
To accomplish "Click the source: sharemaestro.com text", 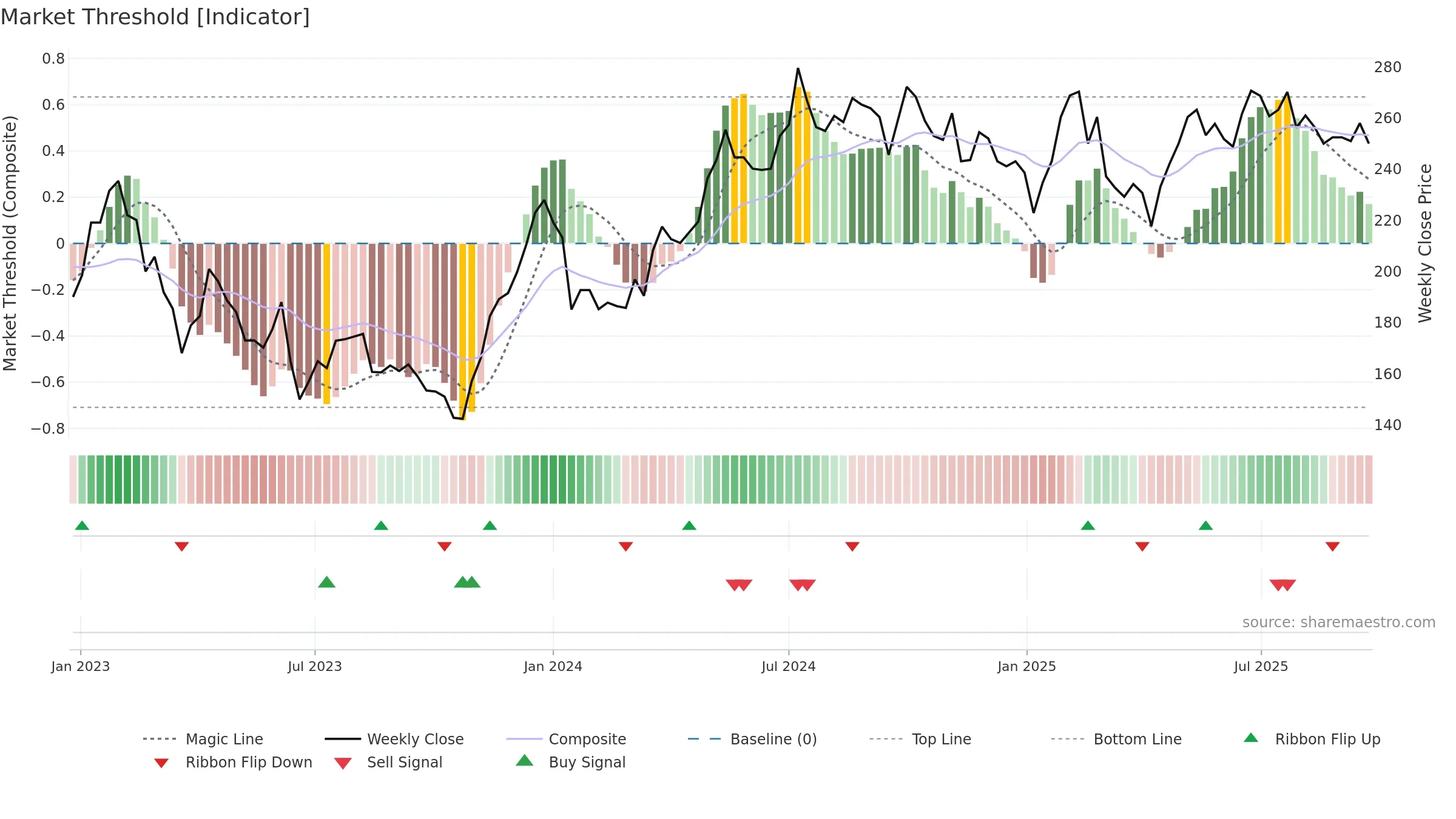I will pos(1339,622).
